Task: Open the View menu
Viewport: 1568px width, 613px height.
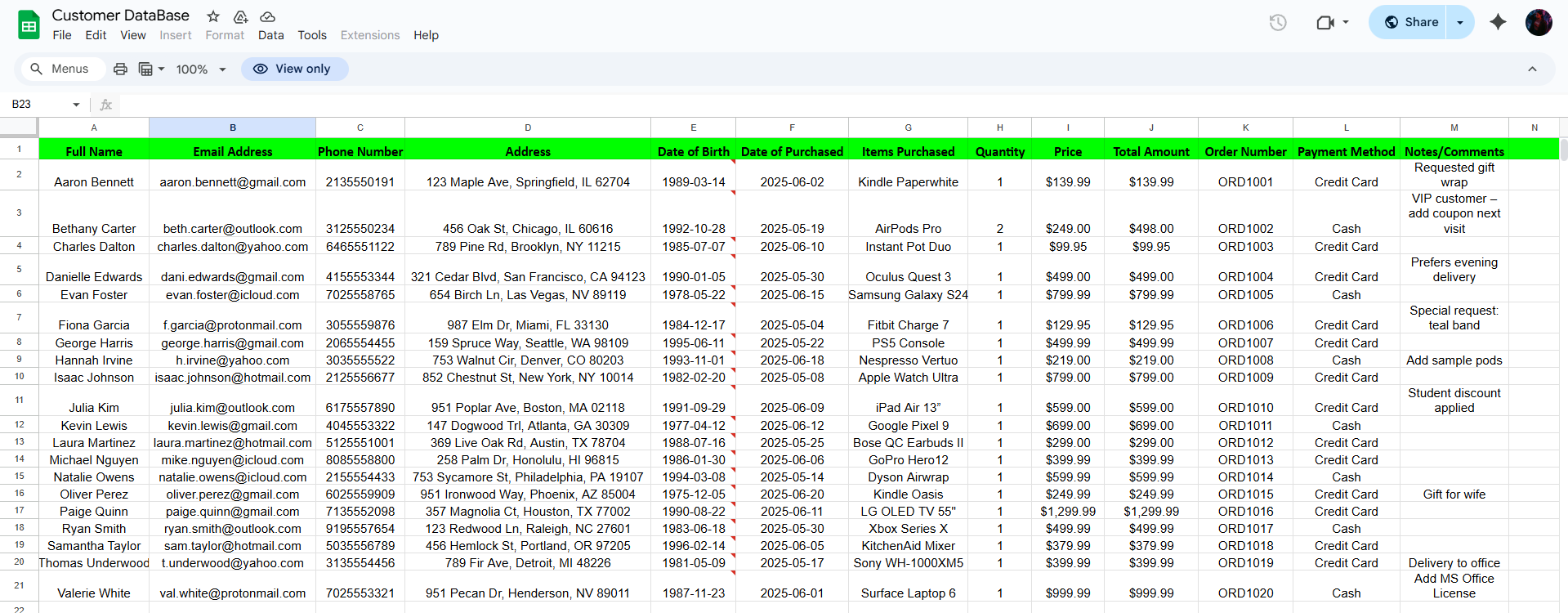Action: click(x=133, y=35)
